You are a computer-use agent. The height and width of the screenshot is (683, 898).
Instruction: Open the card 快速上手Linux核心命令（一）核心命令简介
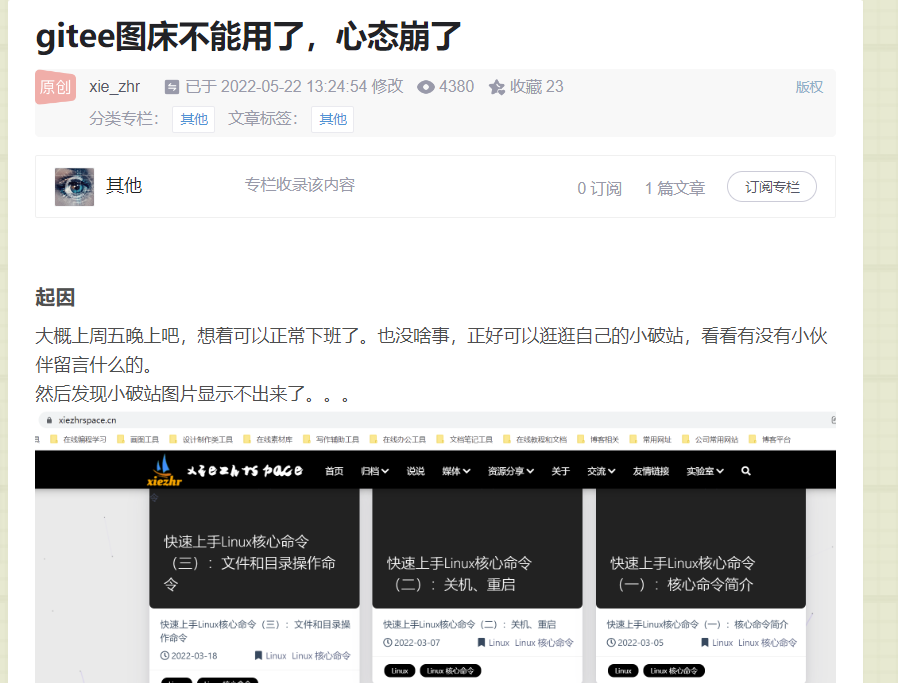(700, 548)
